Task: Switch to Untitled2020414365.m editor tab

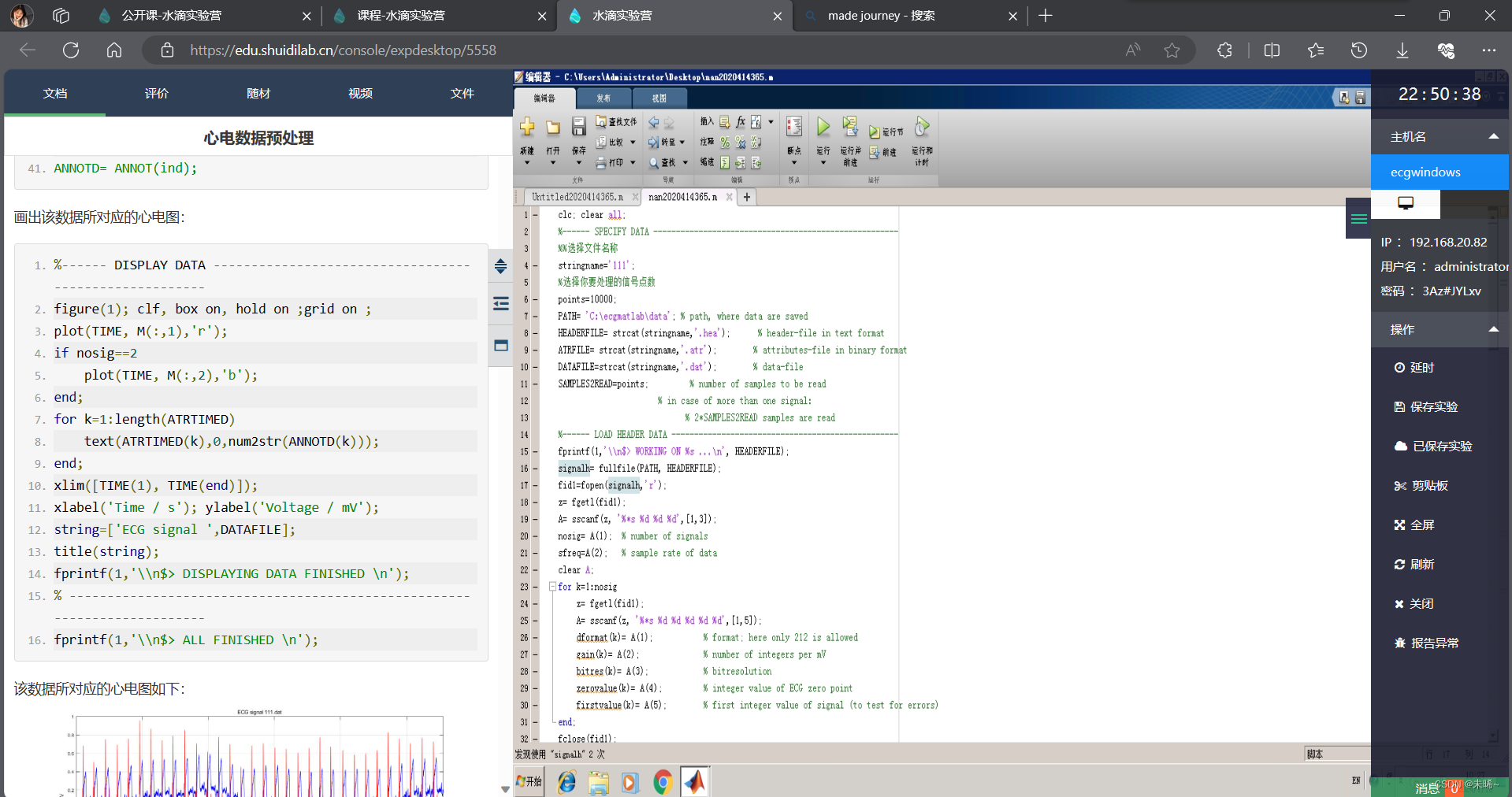Action: tap(577, 197)
